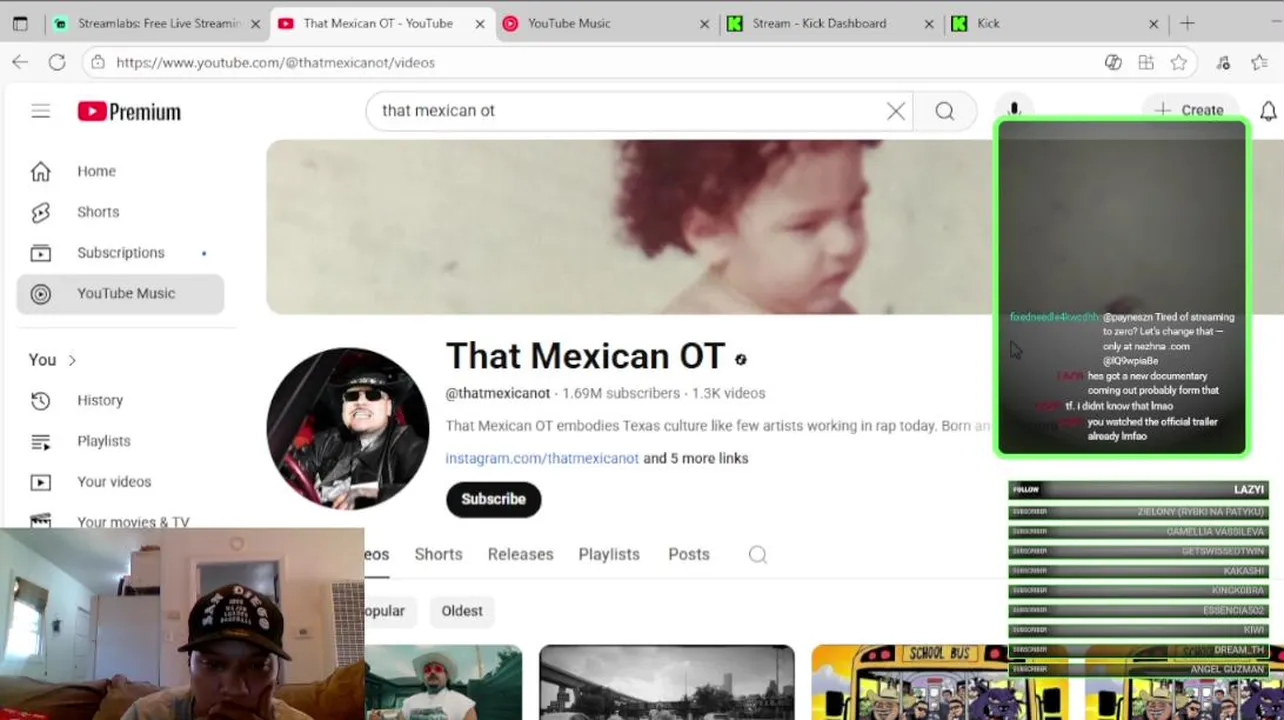Expand the You section chevron
This screenshot has height=720, width=1284.
tap(72, 360)
